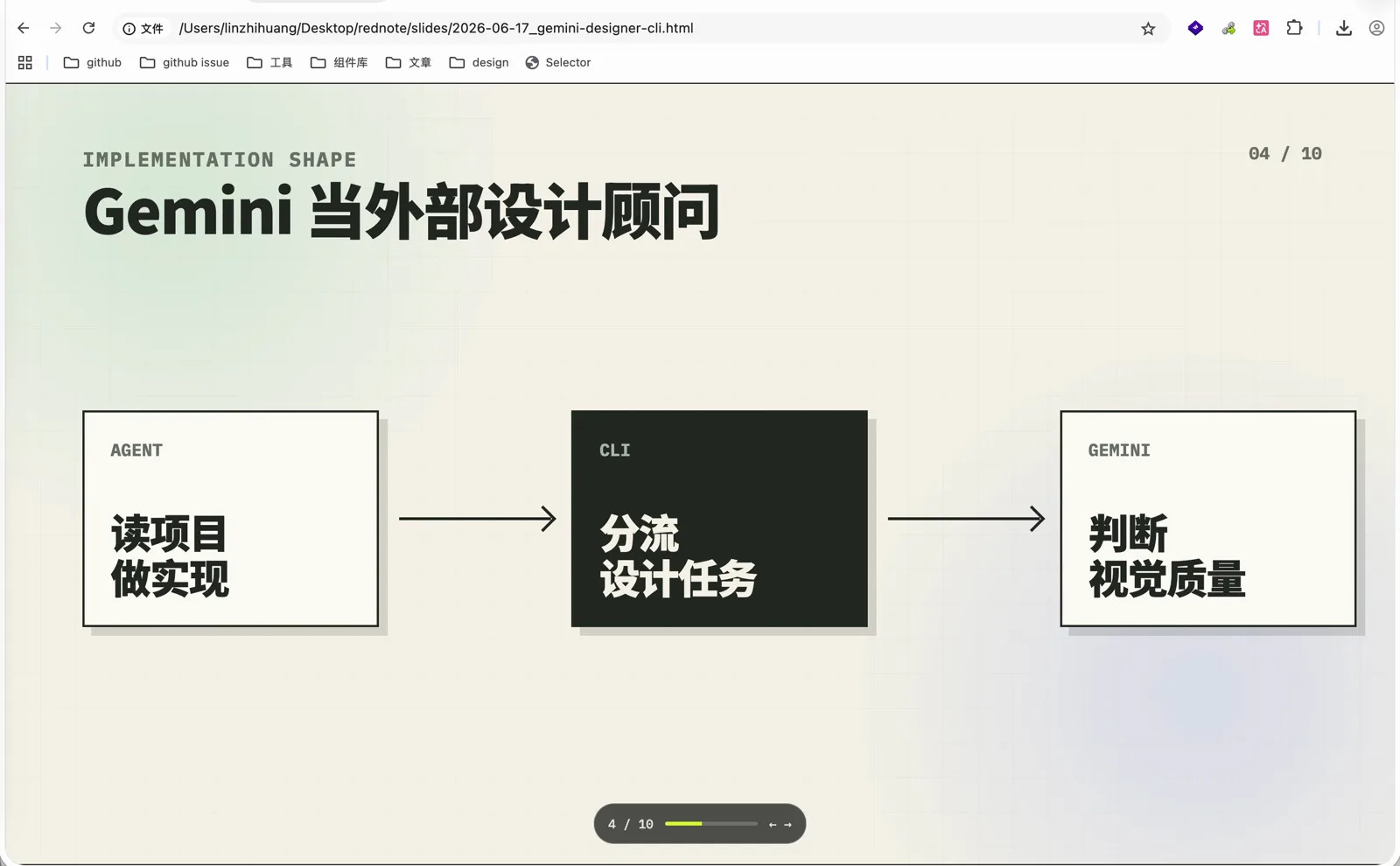Viewport: 1400px width, 866px height.
Task: Go forward in browser history
Action: point(56,28)
